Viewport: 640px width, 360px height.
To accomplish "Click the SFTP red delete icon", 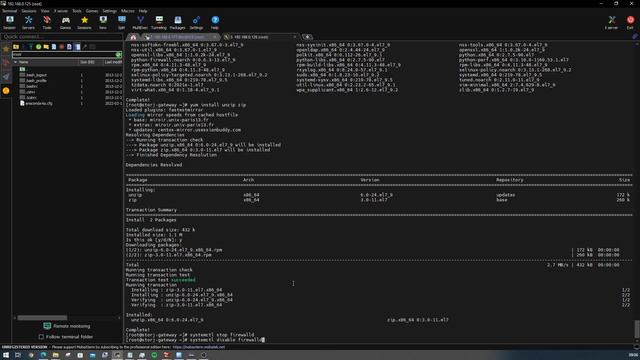I will (62, 47).
